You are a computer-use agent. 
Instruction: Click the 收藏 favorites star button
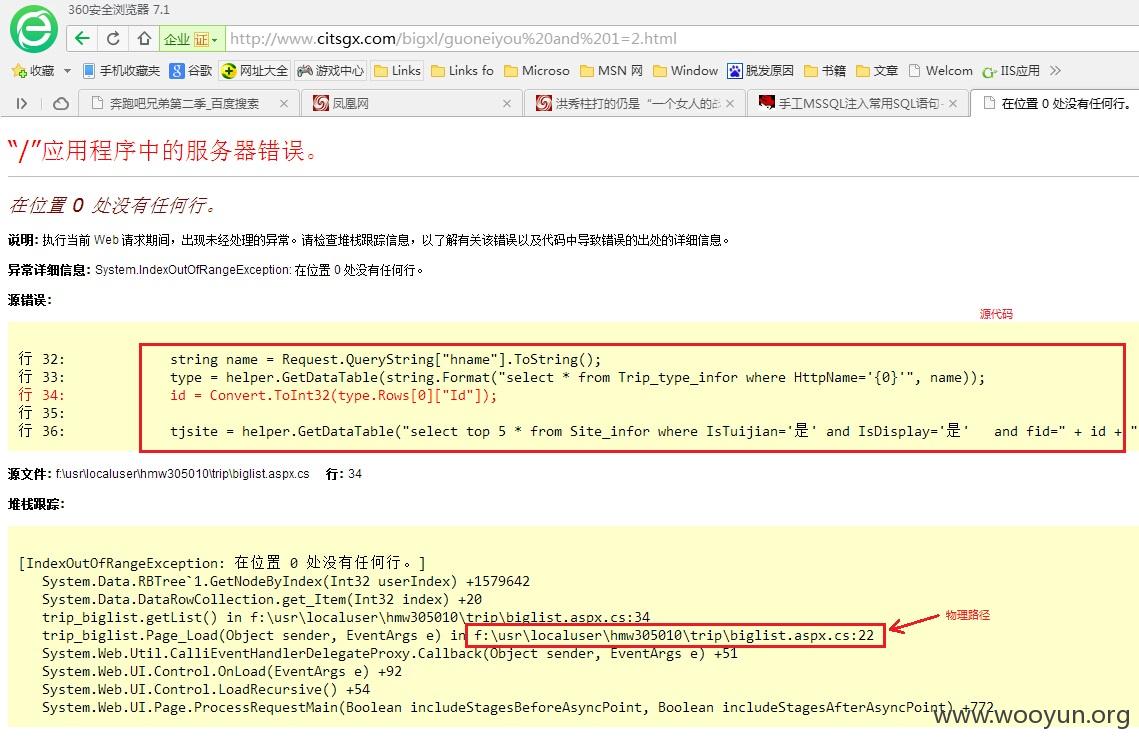tap(33, 70)
